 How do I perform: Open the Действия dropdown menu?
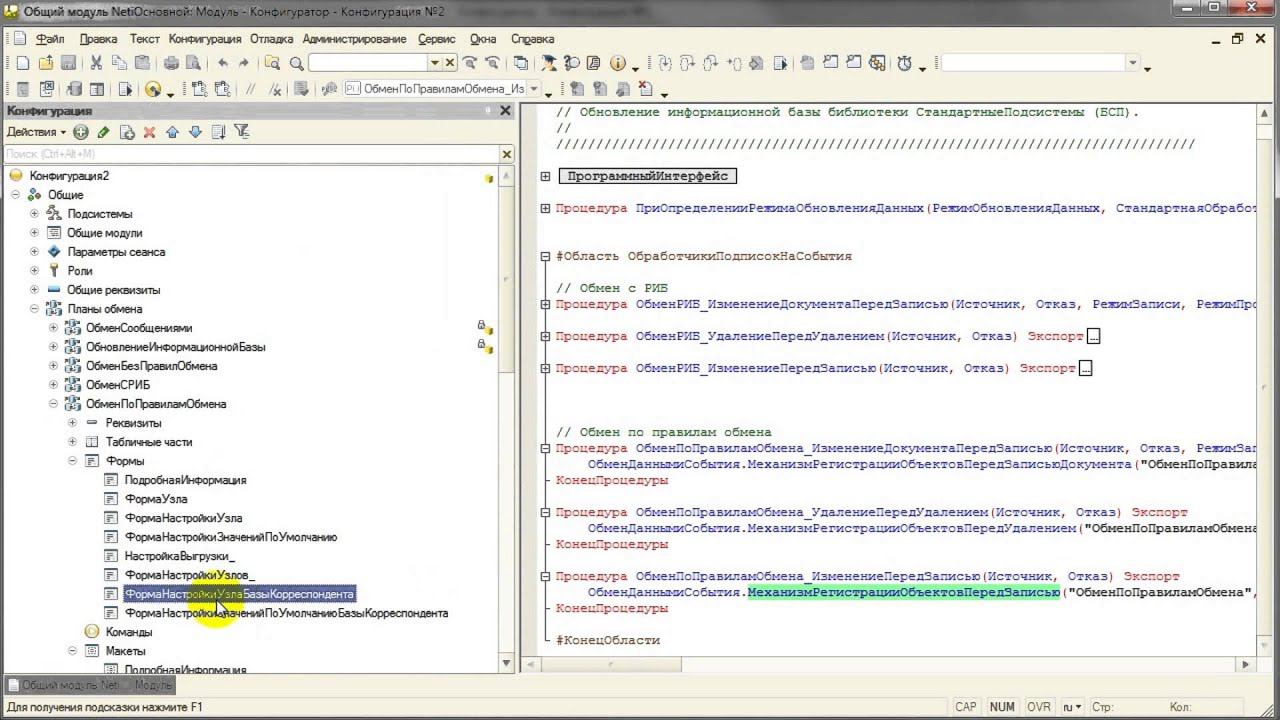(x=36, y=132)
